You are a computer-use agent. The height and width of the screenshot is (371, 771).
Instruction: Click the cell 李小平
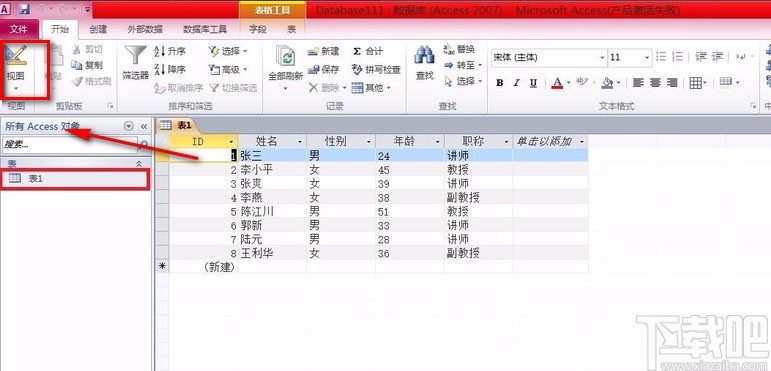(272, 170)
